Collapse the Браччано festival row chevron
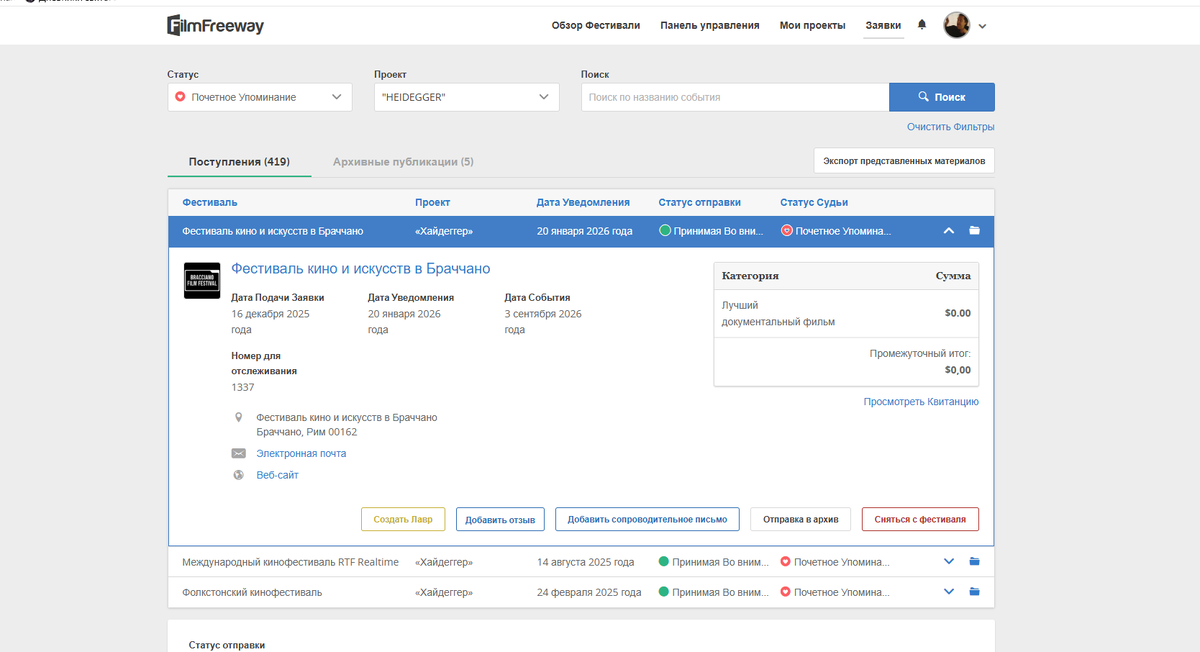Image resolution: width=1200 pixels, height=652 pixels. pos(949,231)
